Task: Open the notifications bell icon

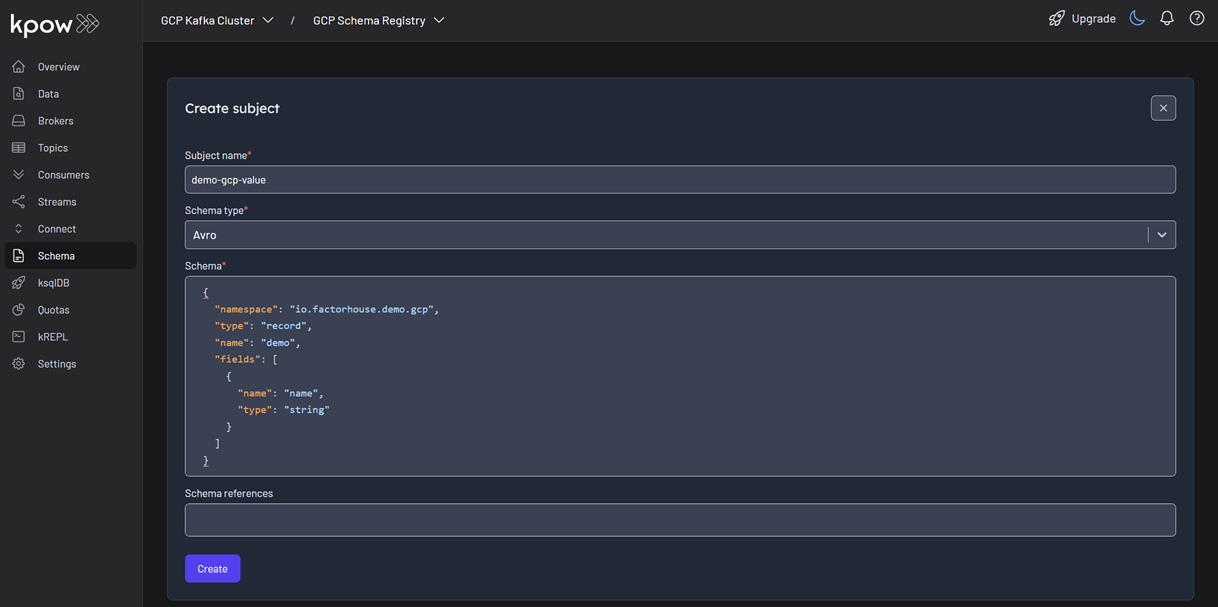Action: click(x=1166, y=18)
